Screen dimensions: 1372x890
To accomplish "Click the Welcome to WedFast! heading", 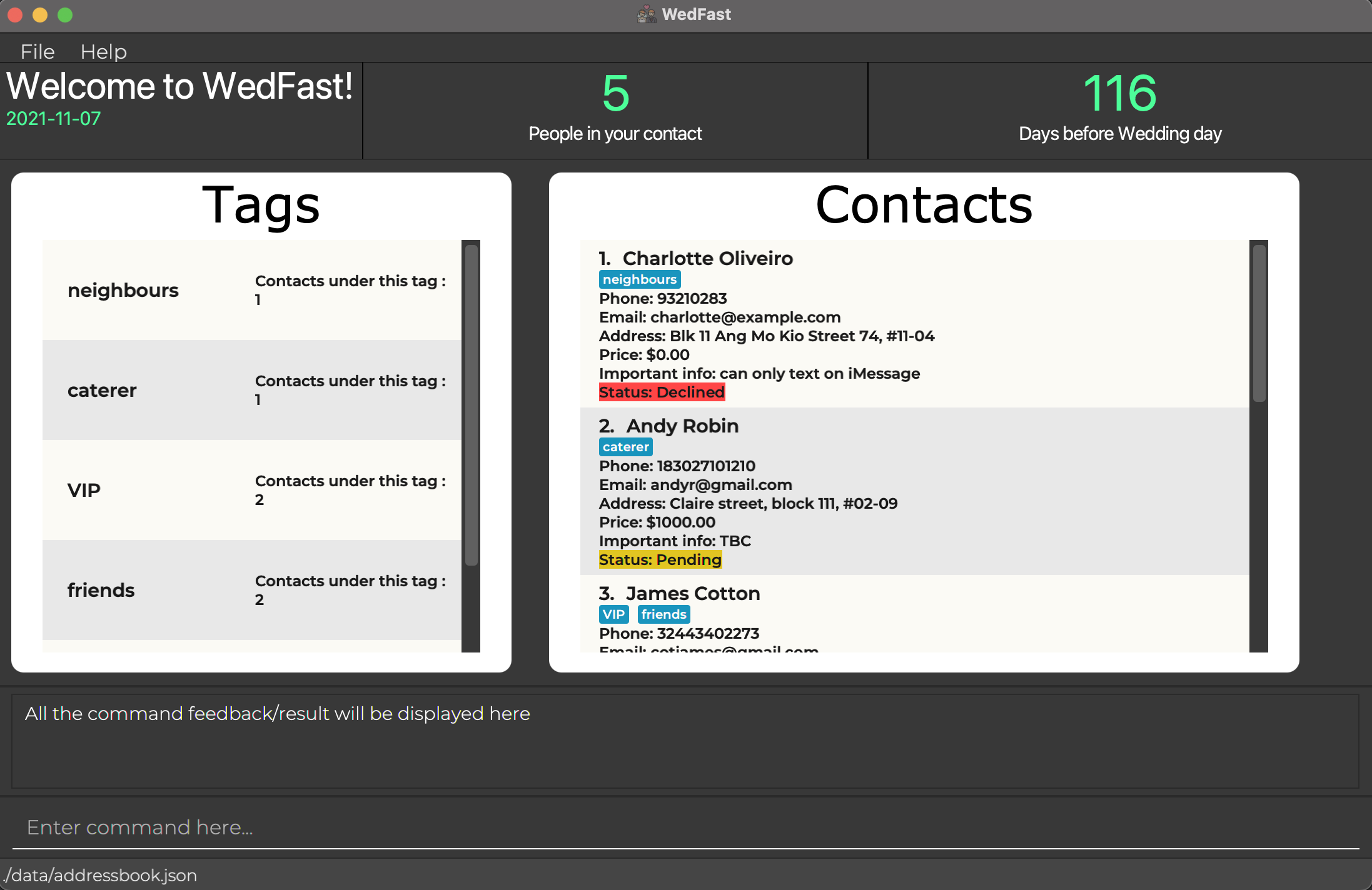I will [x=179, y=86].
